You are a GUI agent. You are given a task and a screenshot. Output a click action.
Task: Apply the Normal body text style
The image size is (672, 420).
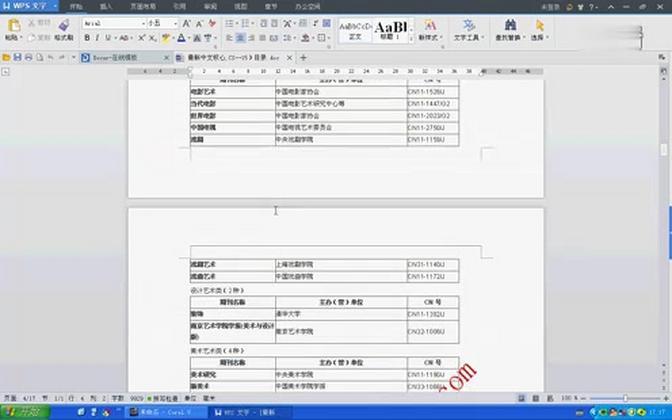click(355, 30)
